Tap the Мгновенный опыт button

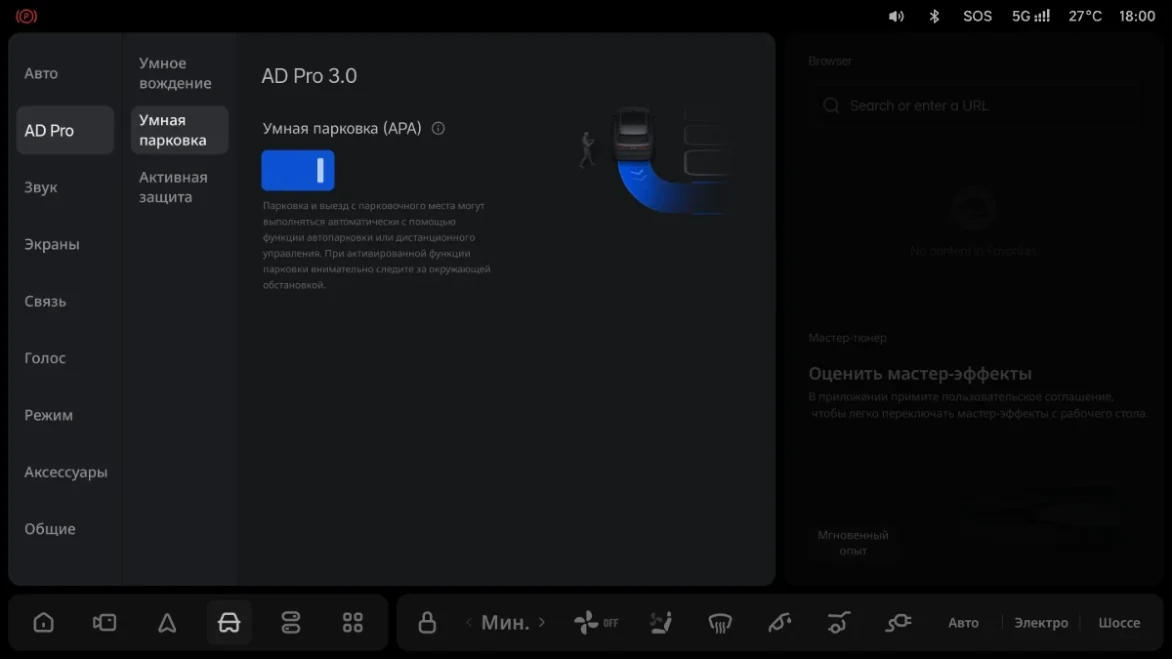[853, 542]
